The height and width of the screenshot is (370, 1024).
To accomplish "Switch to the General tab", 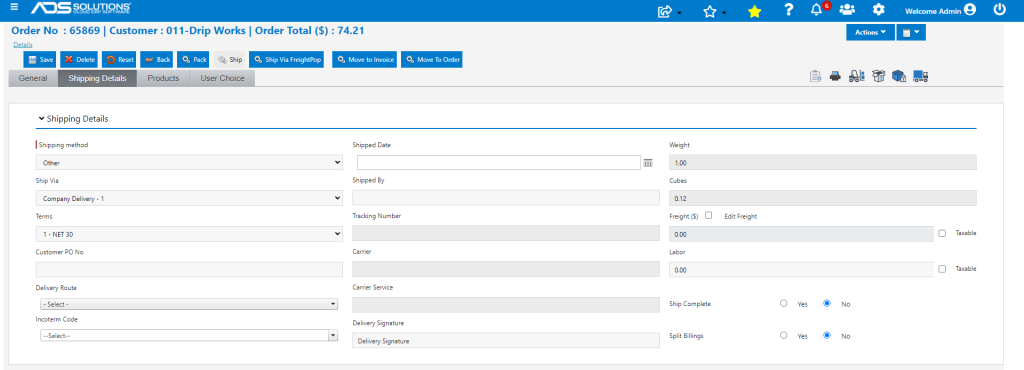I will click(33, 78).
